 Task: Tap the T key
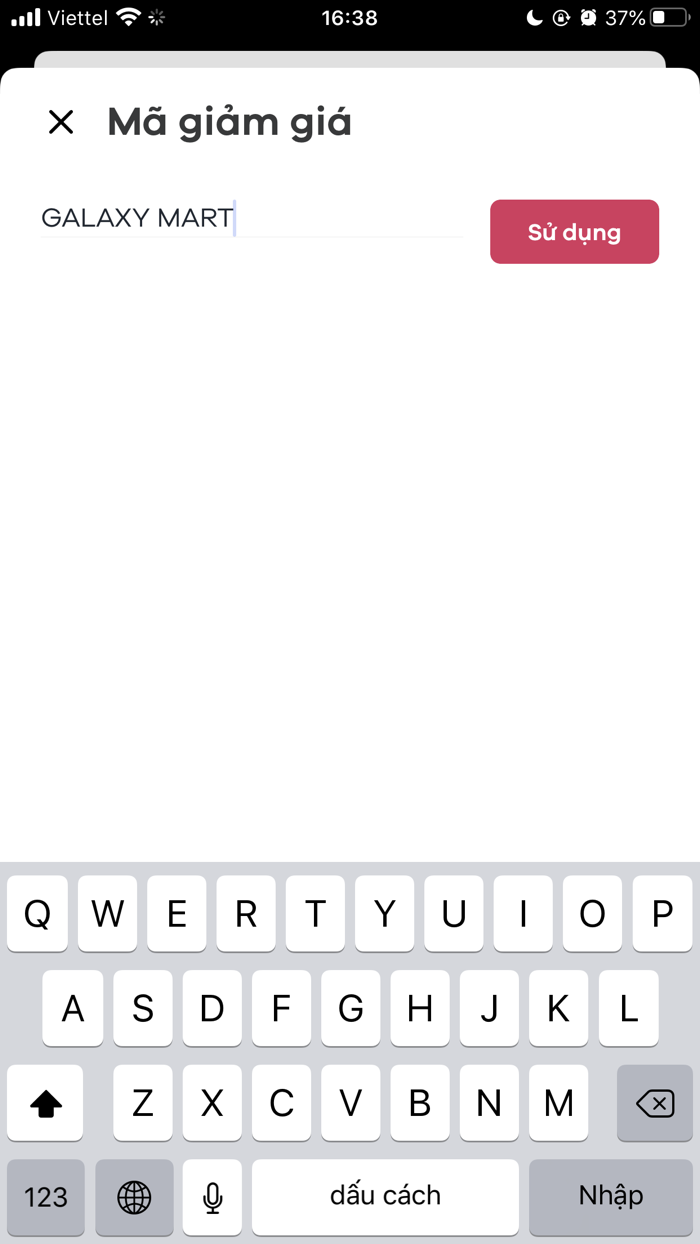315,914
